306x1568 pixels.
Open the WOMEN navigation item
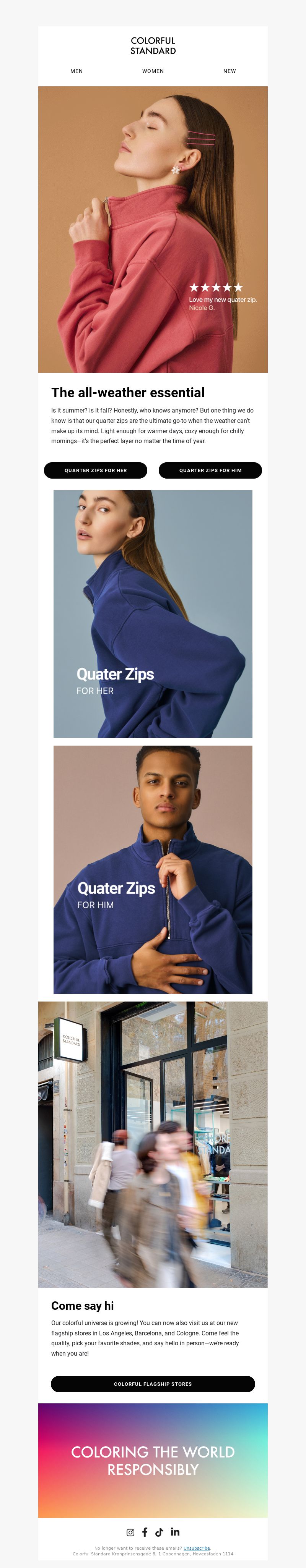click(153, 71)
